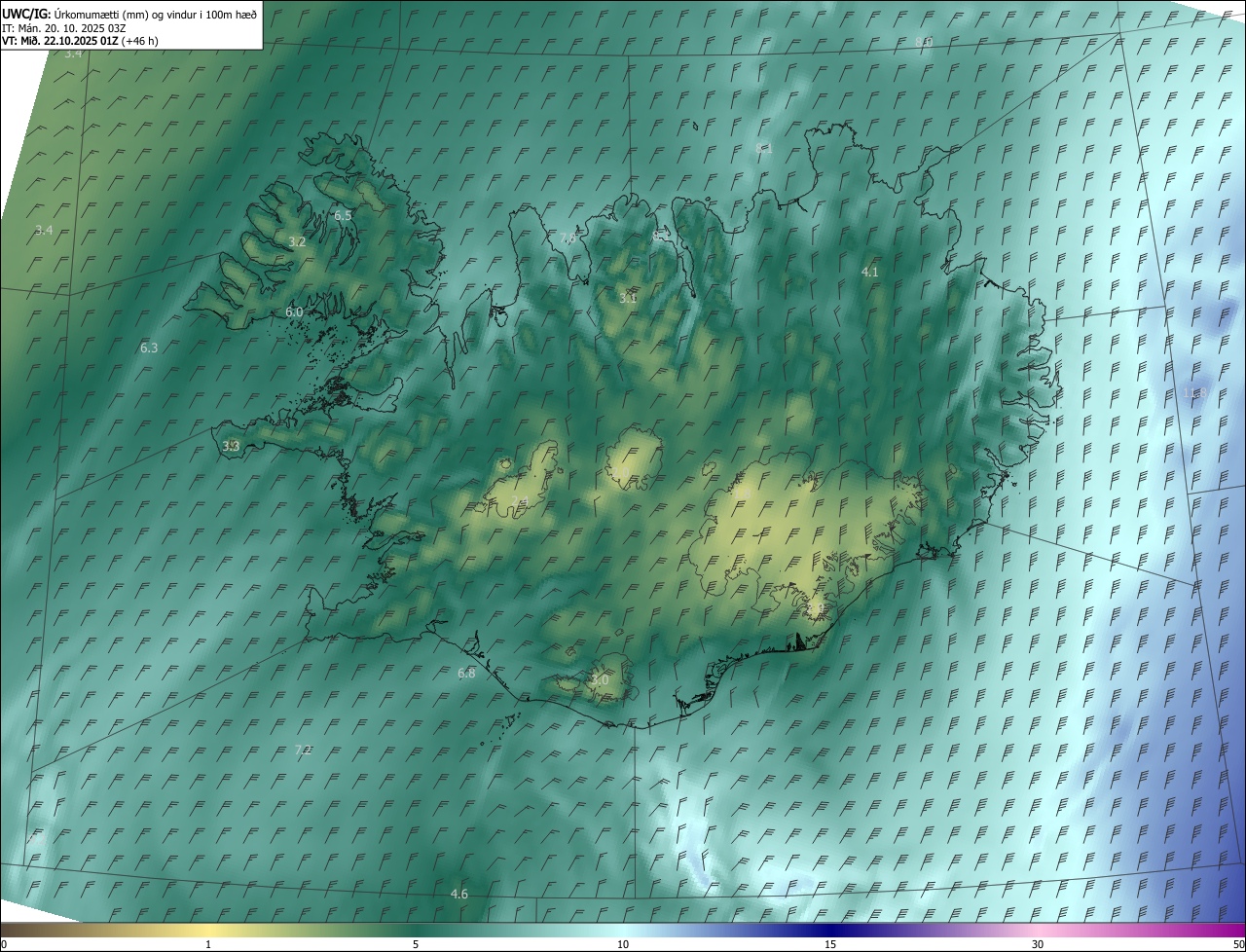Click the 6.5 precipitation value label
Screen dimensions: 1246x952
[x=343, y=215]
